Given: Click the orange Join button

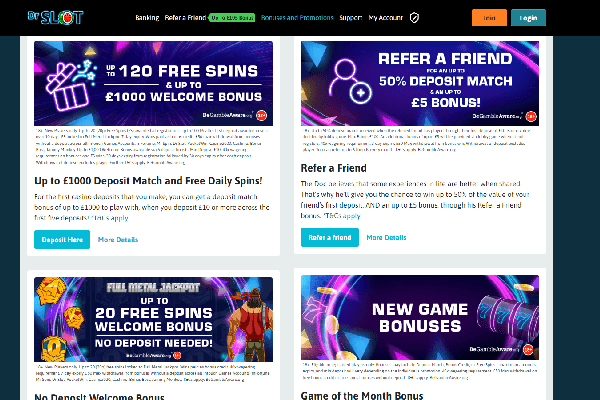Looking at the screenshot, I should point(489,18).
